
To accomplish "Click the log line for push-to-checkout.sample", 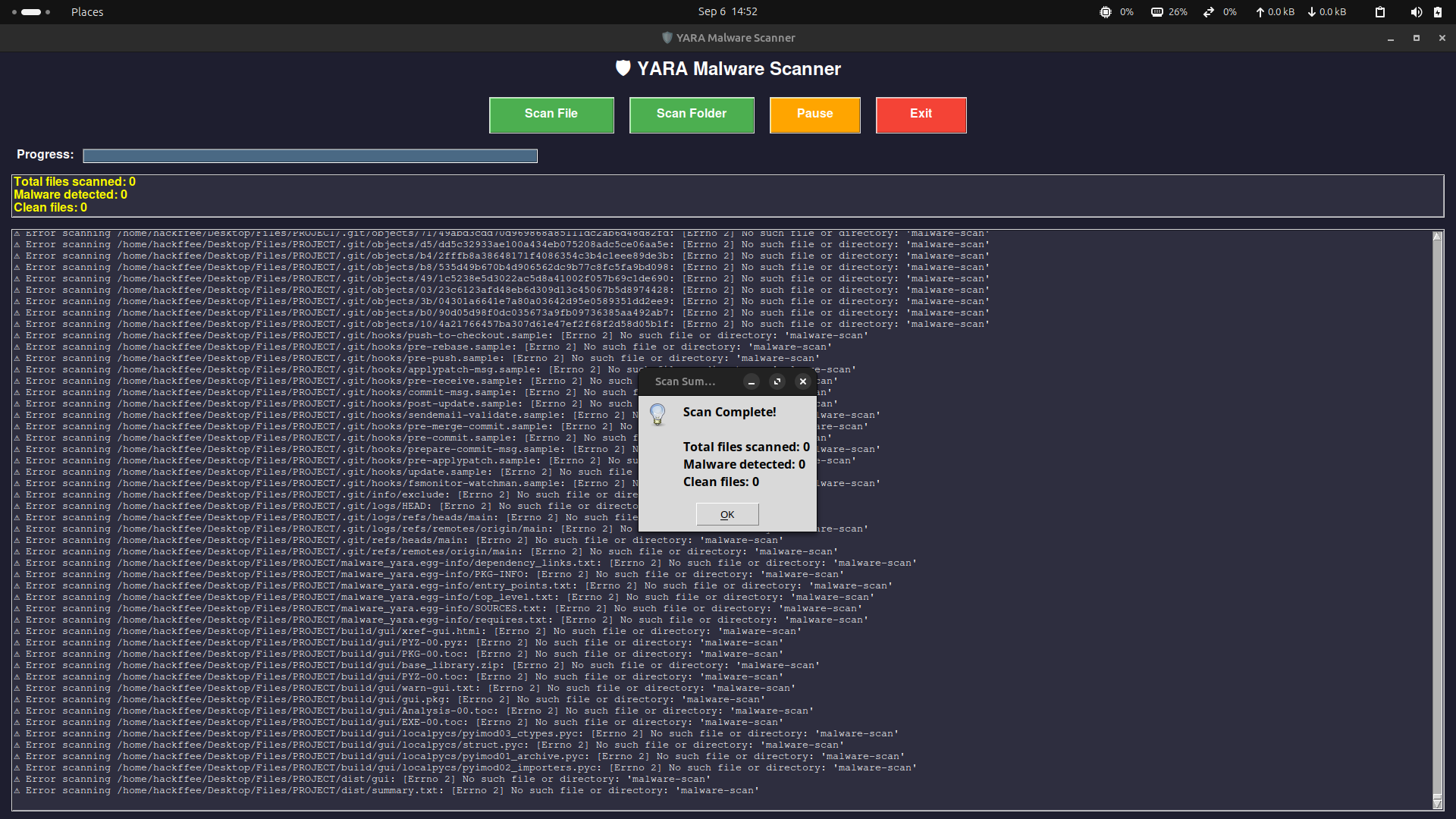I will (441, 336).
